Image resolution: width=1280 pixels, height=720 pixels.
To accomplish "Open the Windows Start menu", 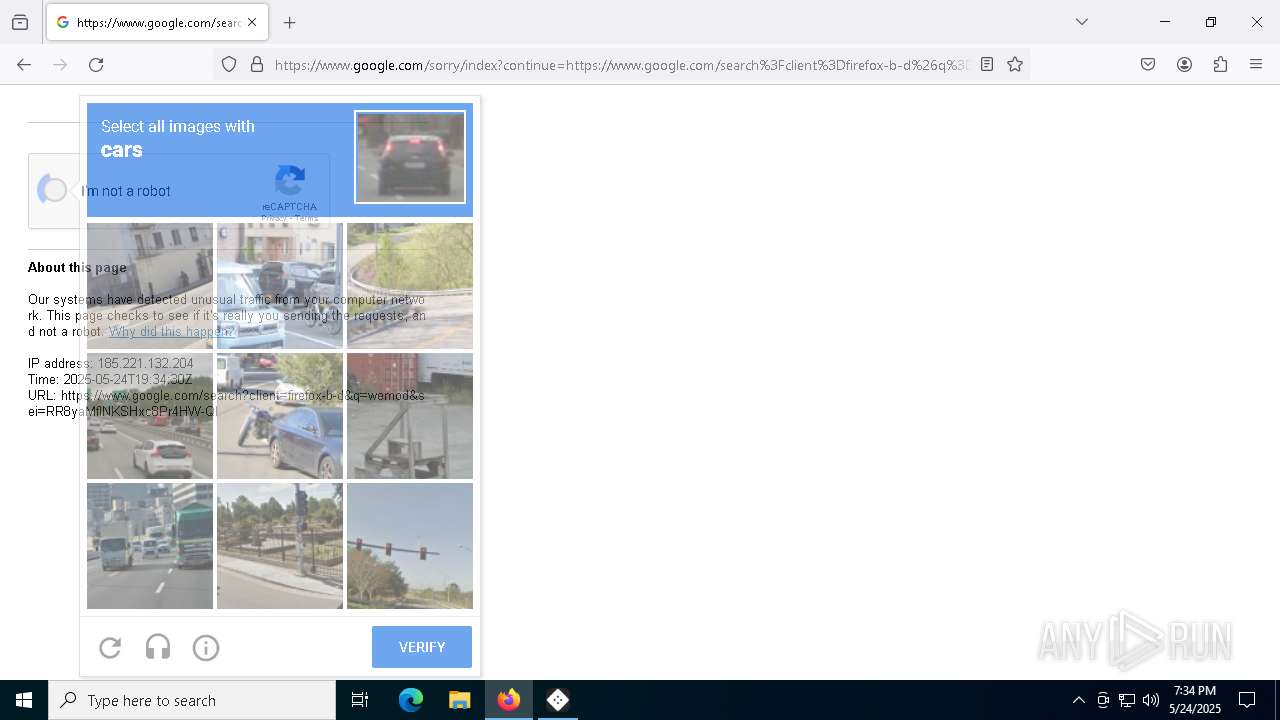I will click(x=24, y=700).
